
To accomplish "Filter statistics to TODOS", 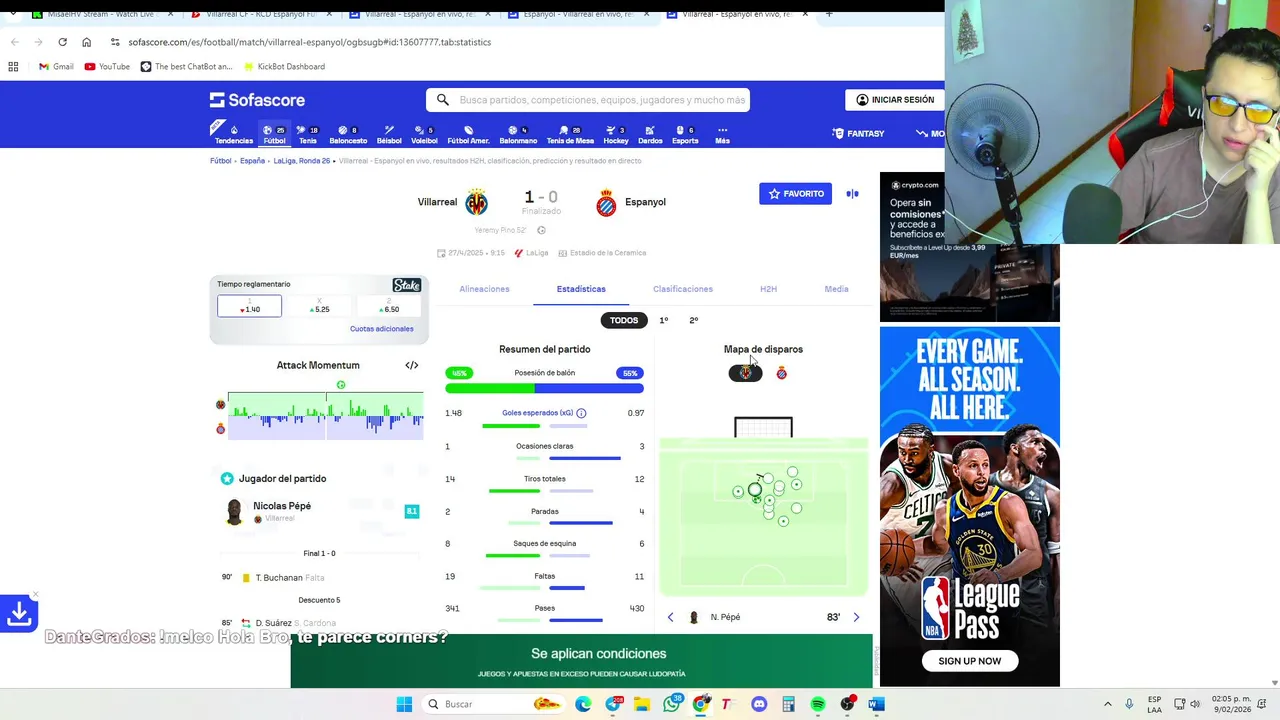I will (624, 320).
